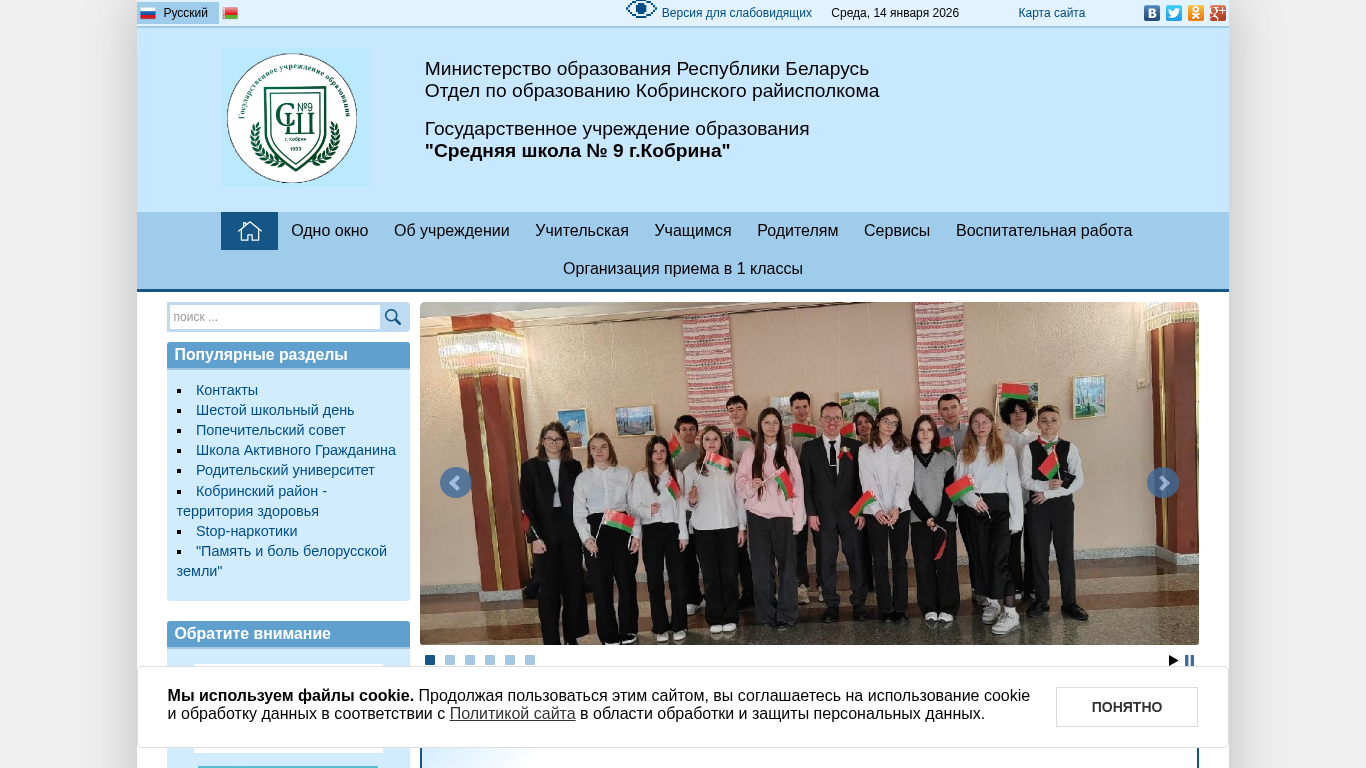Open the Карта сайта link
This screenshot has width=1366, height=768.
coord(1052,13)
